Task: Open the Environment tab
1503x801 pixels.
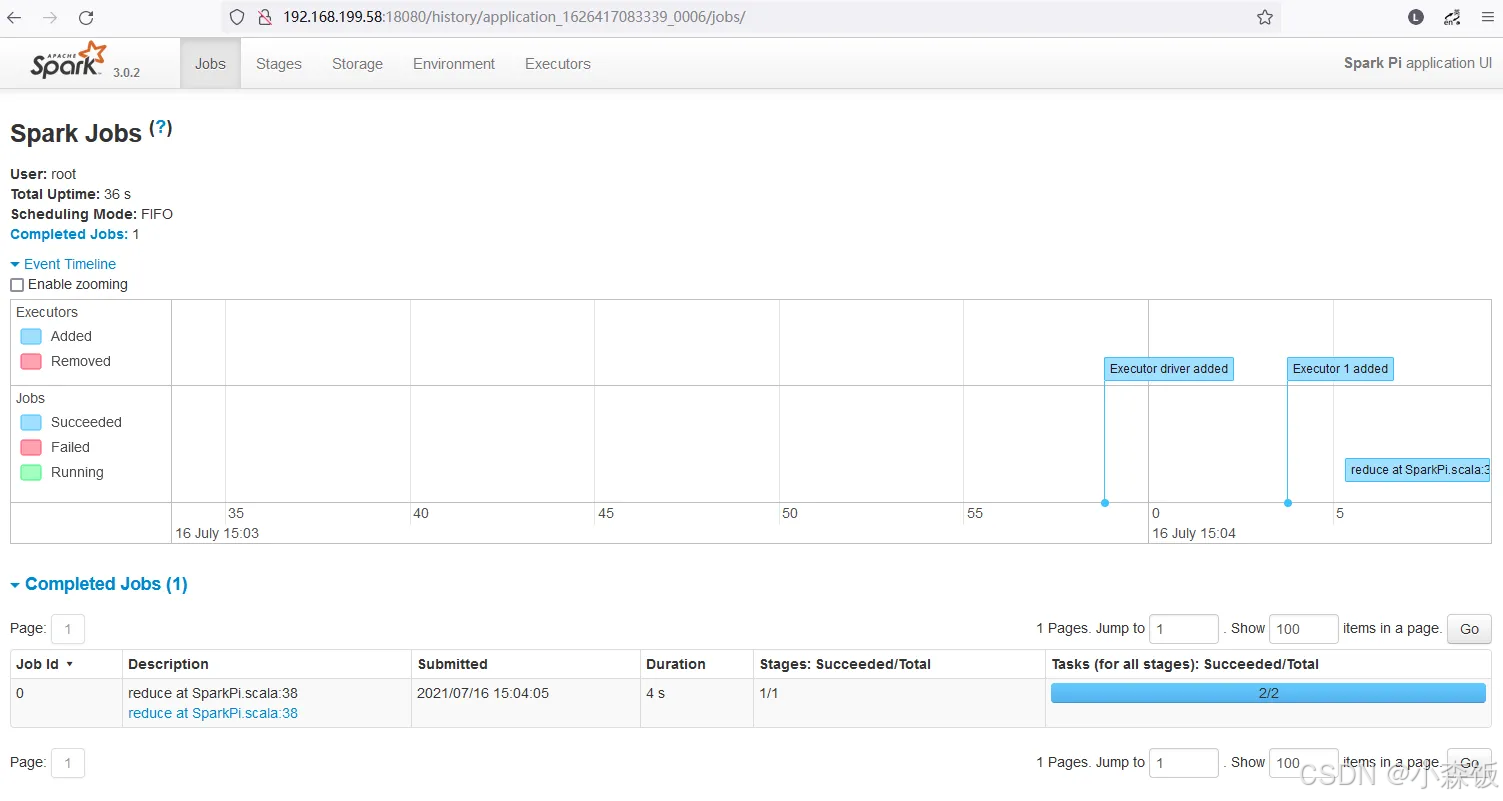Action: tap(454, 64)
